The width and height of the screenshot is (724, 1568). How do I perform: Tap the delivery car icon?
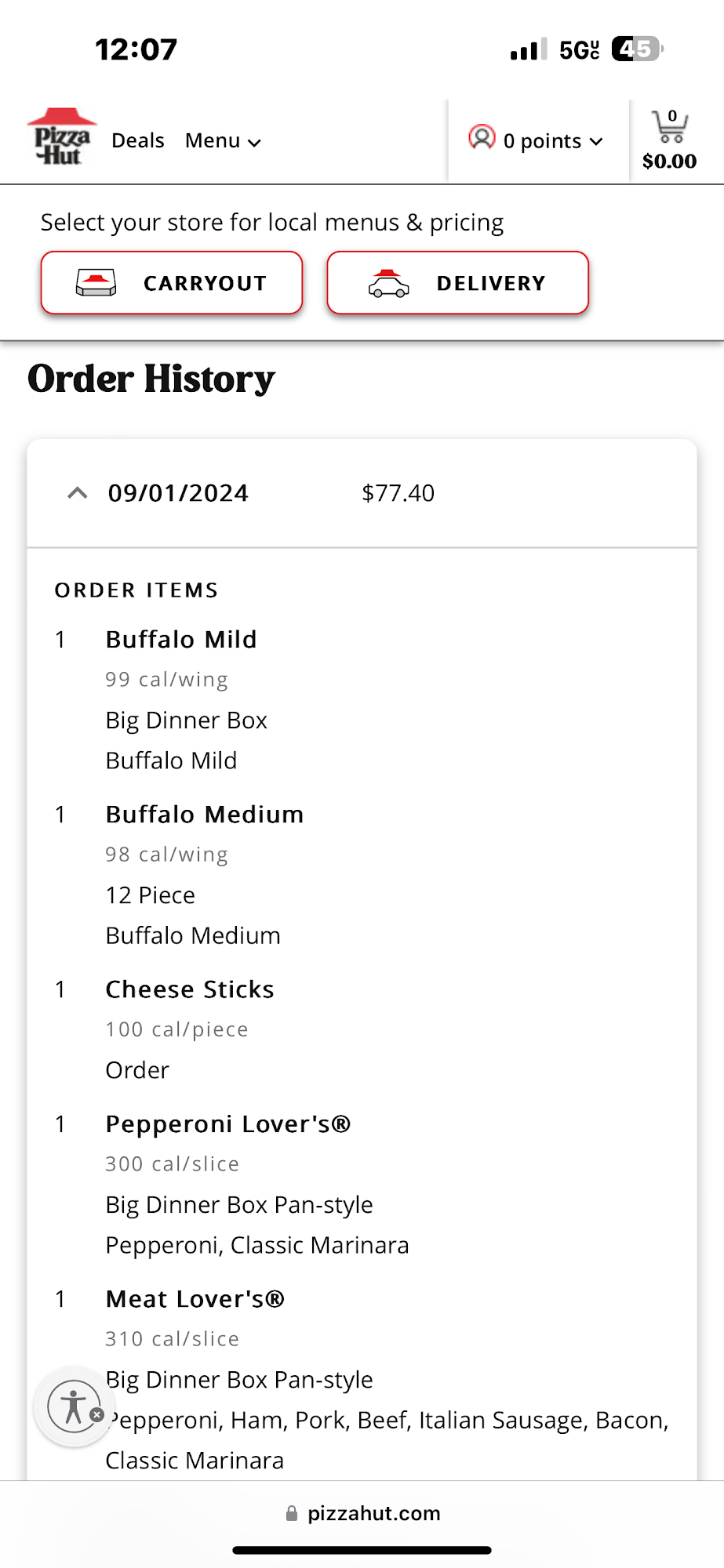click(x=388, y=284)
